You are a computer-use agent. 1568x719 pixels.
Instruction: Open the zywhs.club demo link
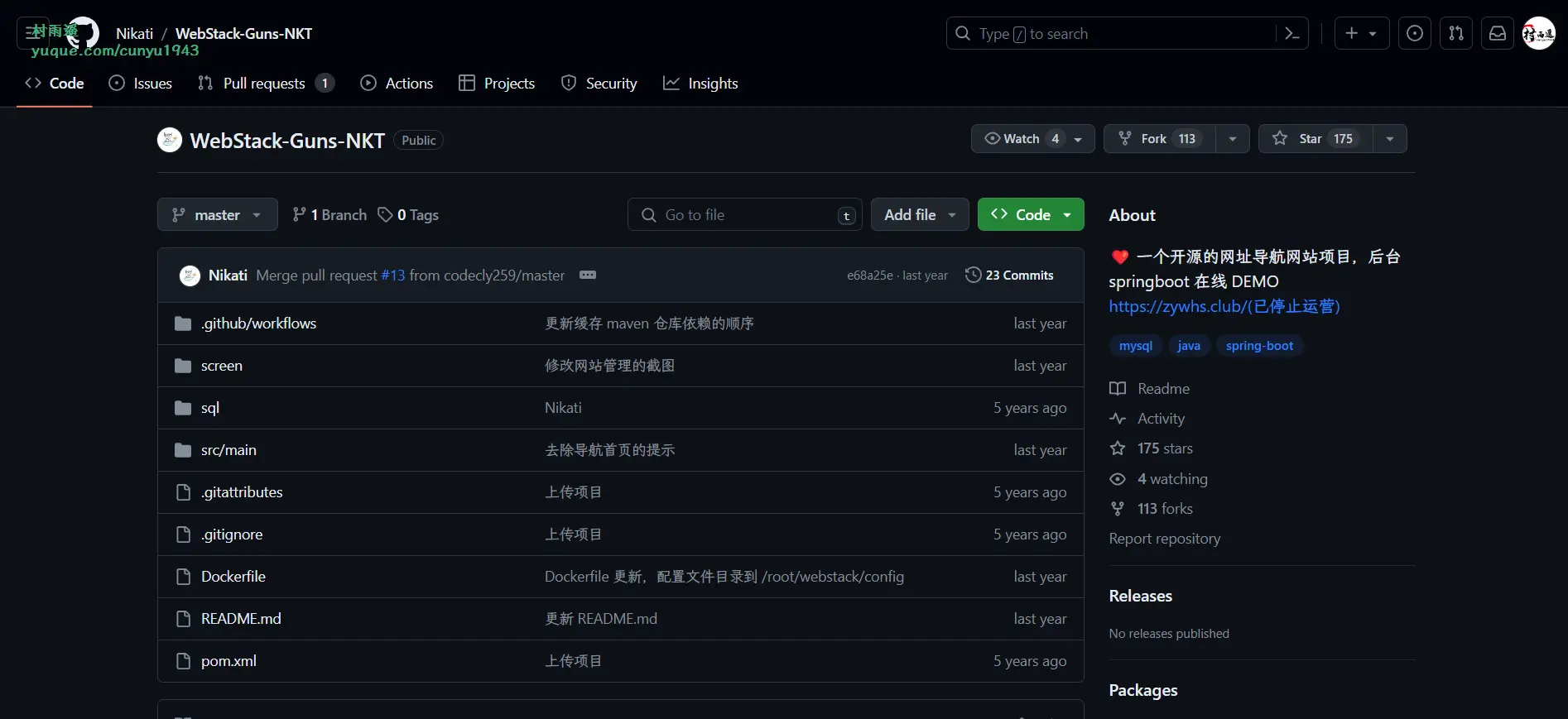click(x=1224, y=306)
